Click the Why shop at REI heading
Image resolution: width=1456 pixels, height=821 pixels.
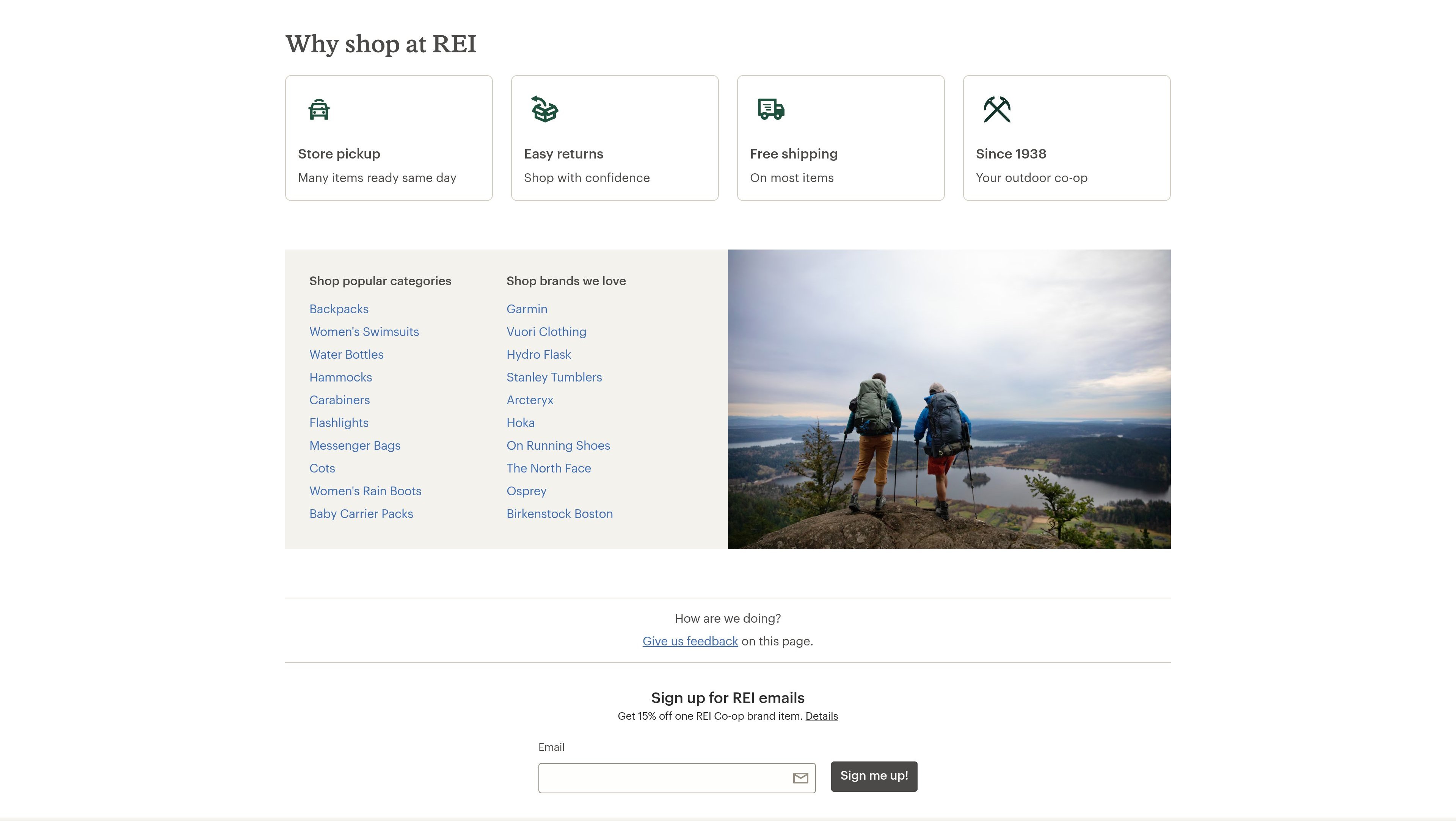381,44
